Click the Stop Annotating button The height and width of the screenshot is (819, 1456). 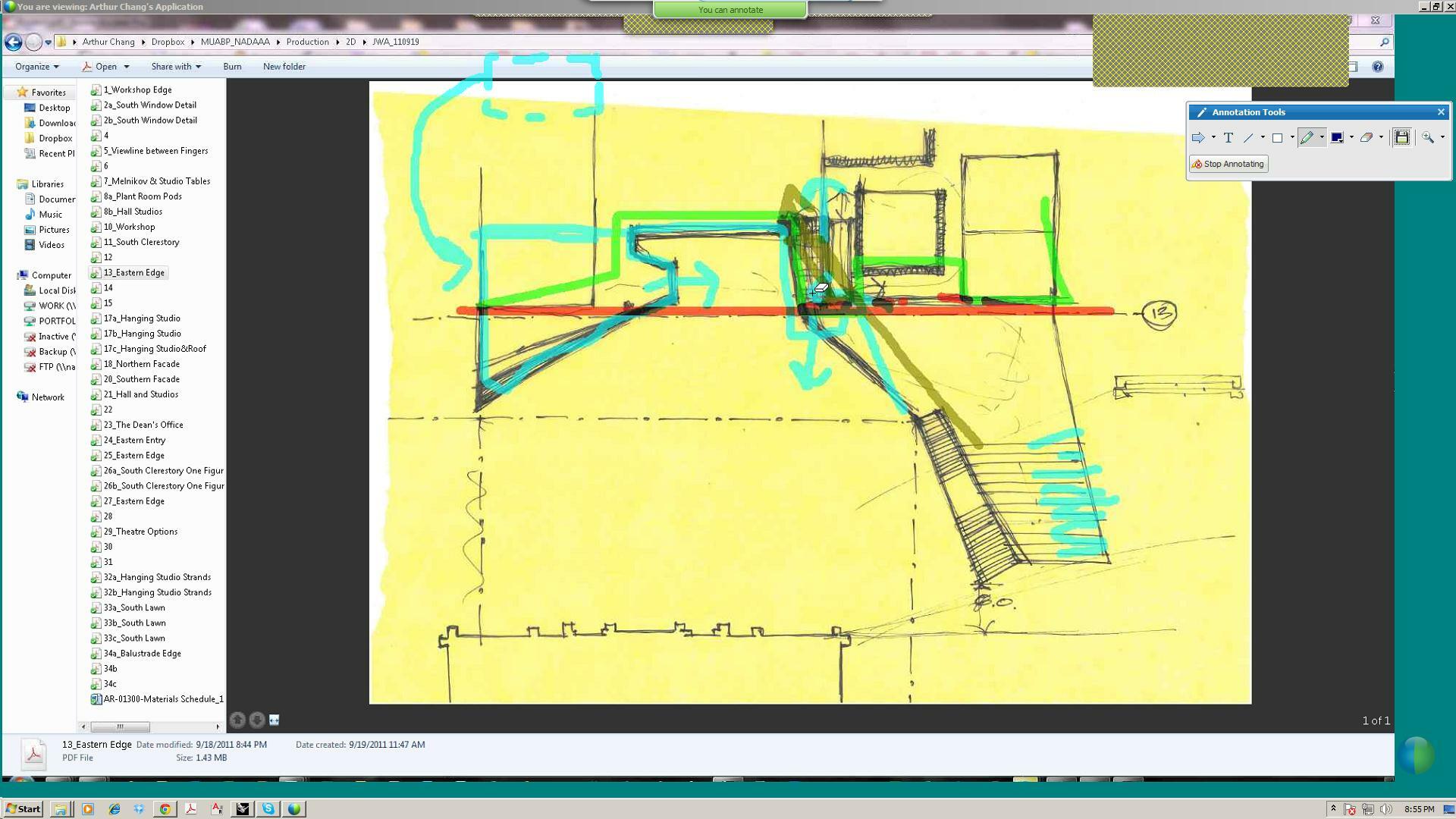click(1228, 164)
